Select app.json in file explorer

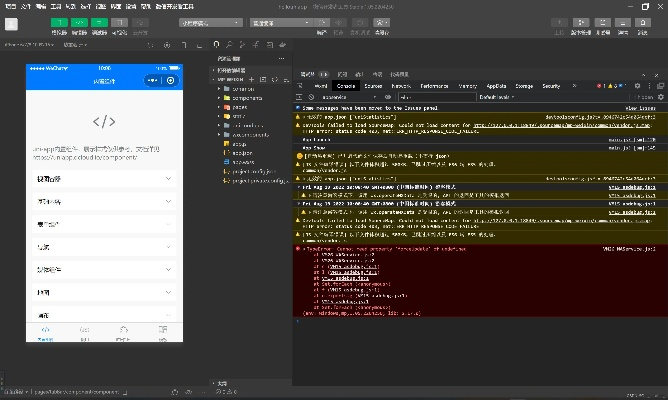(241, 153)
